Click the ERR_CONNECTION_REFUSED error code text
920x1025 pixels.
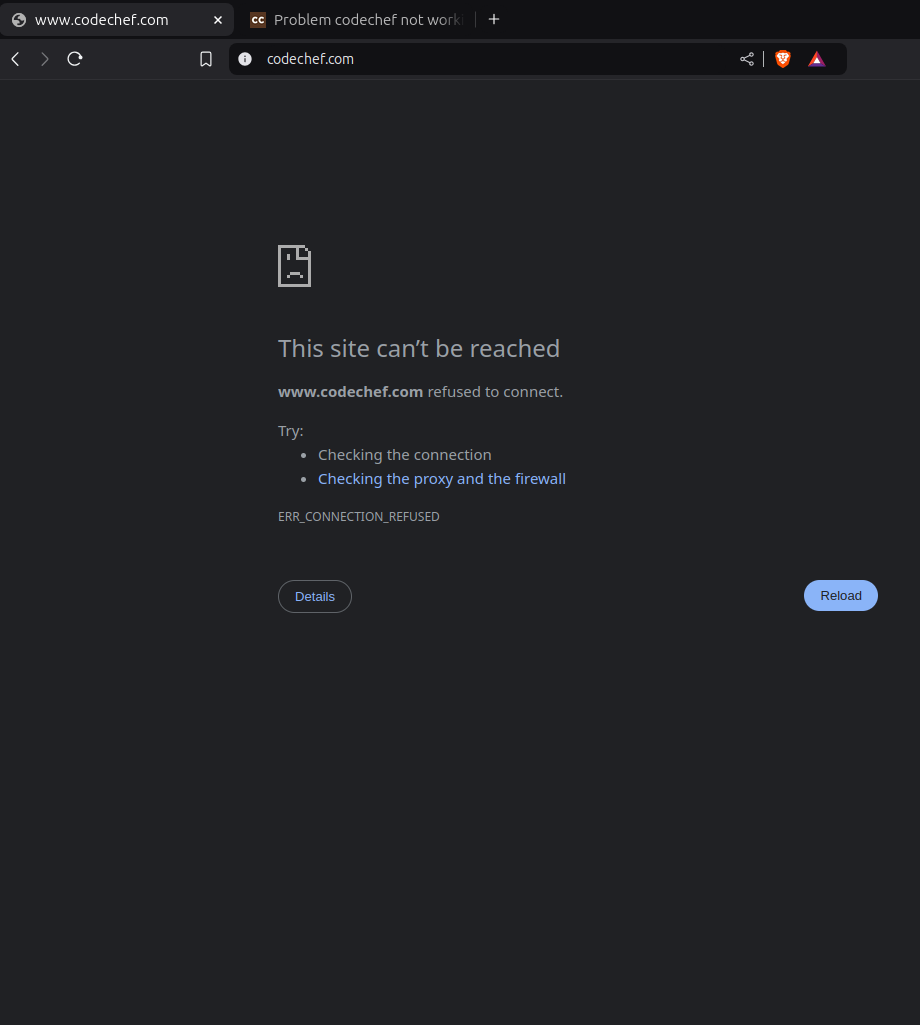click(359, 517)
